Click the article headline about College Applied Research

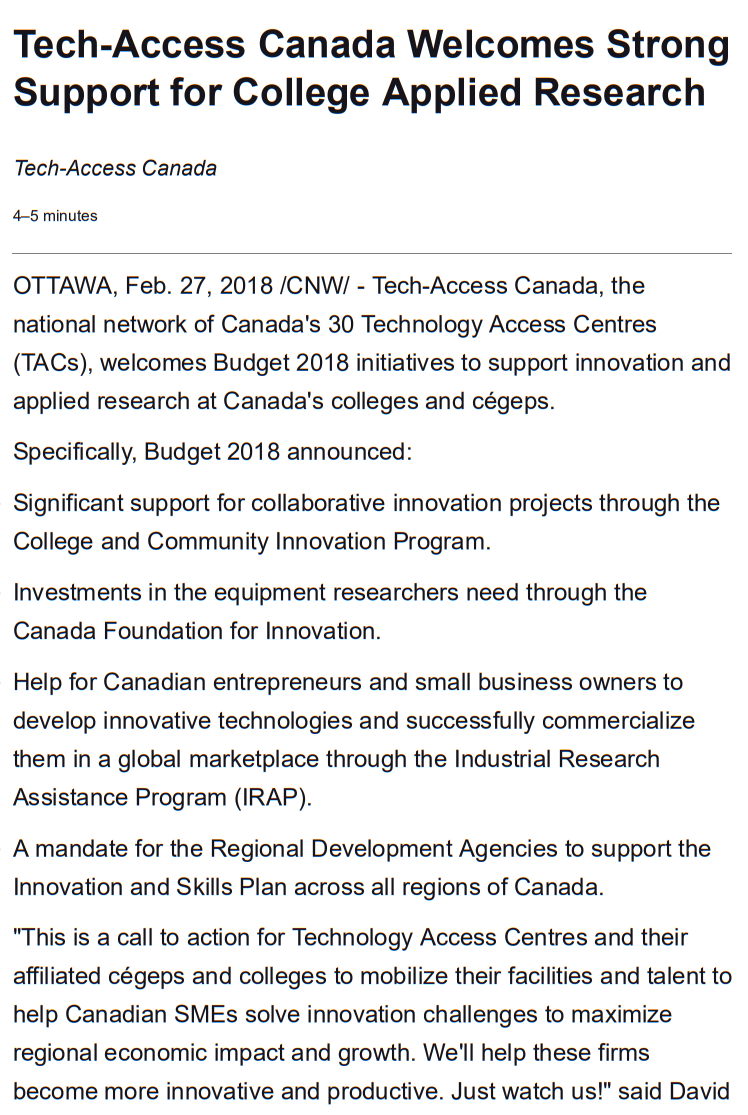(x=371, y=69)
